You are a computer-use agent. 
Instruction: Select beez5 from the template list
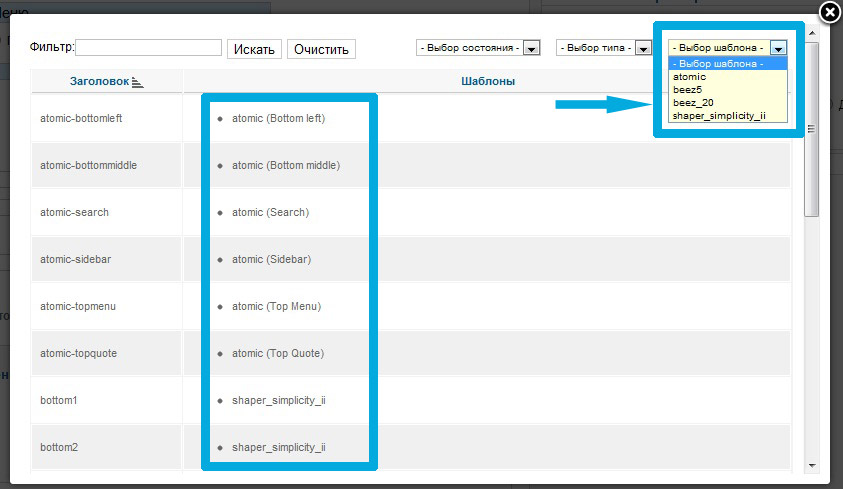pos(688,89)
